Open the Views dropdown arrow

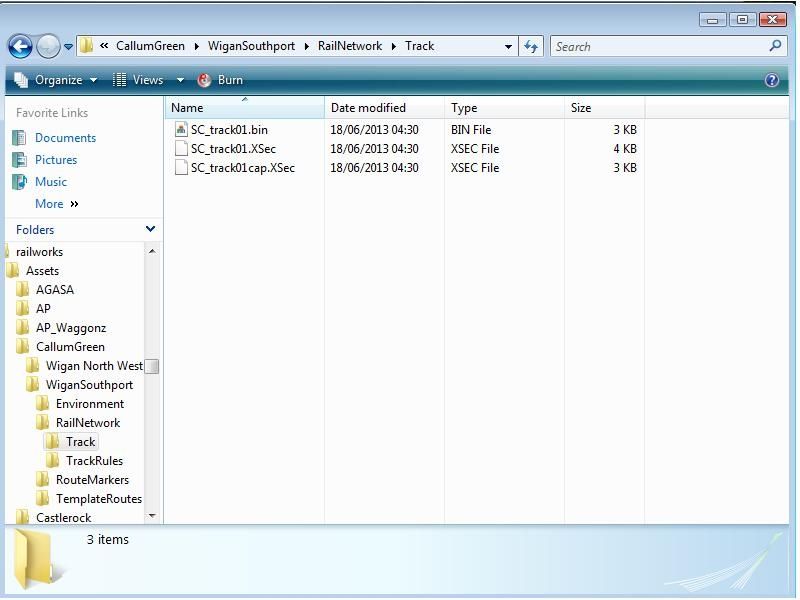(180, 80)
